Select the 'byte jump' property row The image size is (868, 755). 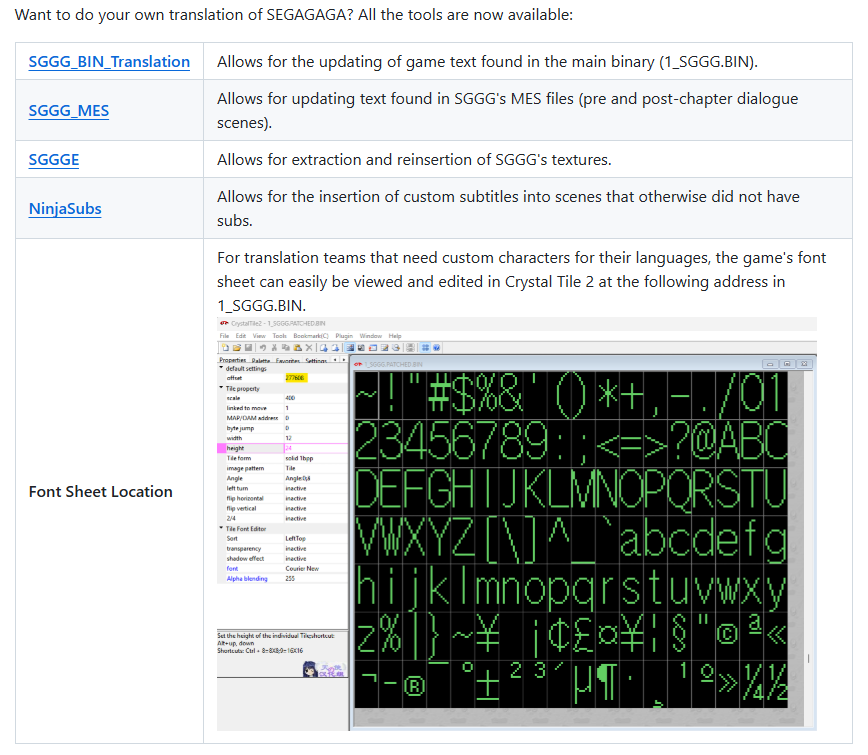(x=283, y=428)
